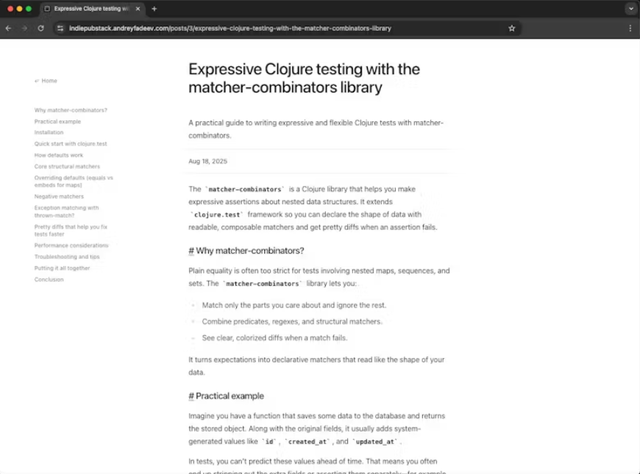Open Quick start with clojure.test link
This screenshot has height=474, width=640.
[x=71, y=144]
